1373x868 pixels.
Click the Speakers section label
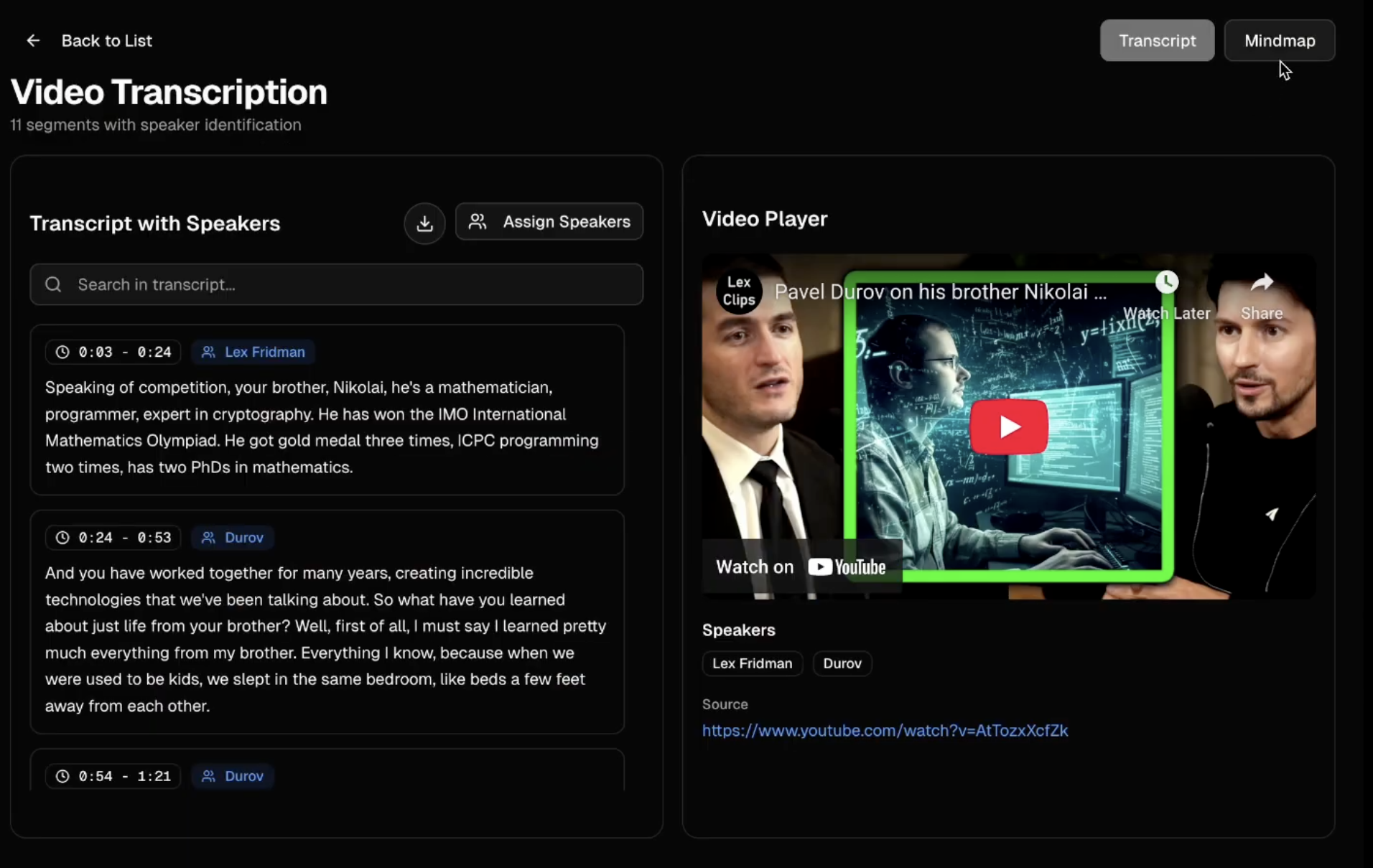click(x=739, y=630)
